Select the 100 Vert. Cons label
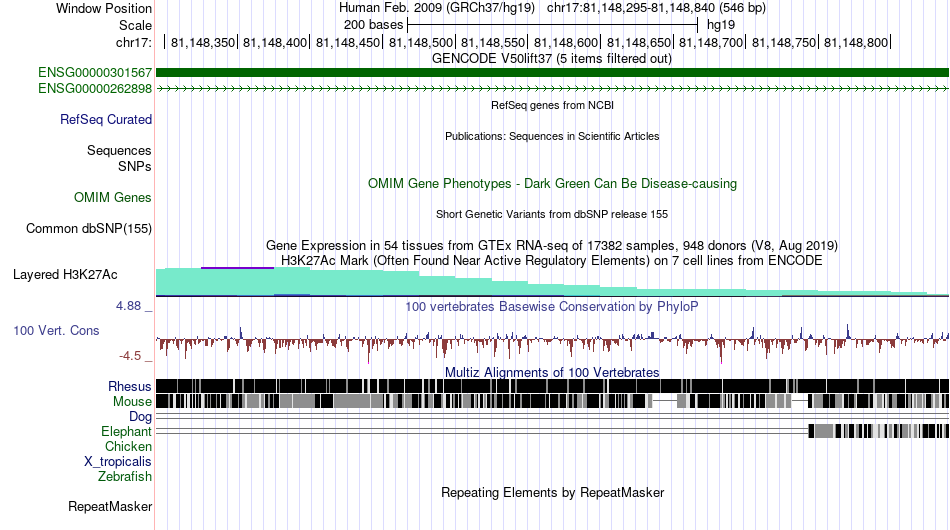 pyautogui.click(x=56, y=331)
